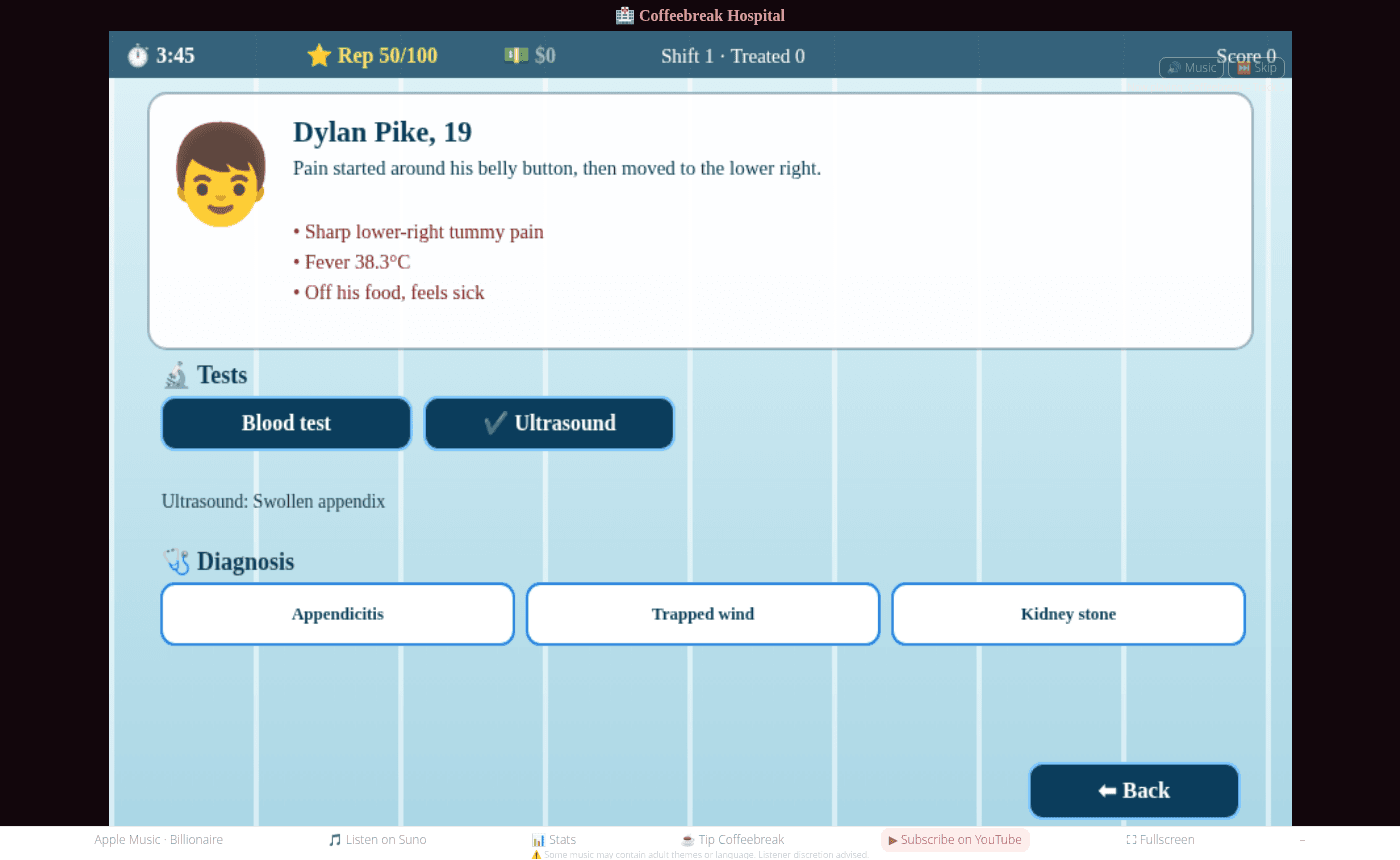The height and width of the screenshot is (860, 1400).
Task: Skip the current music track
Action: click(1257, 68)
